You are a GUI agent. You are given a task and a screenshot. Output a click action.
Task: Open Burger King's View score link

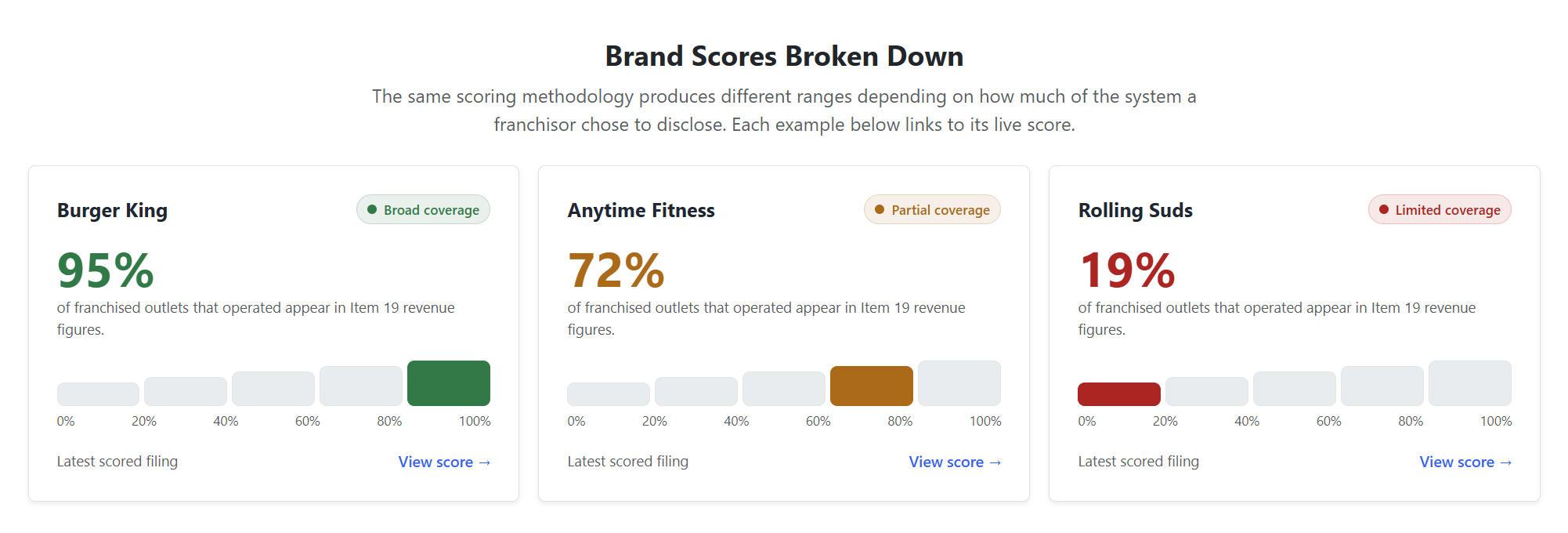point(444,462)
